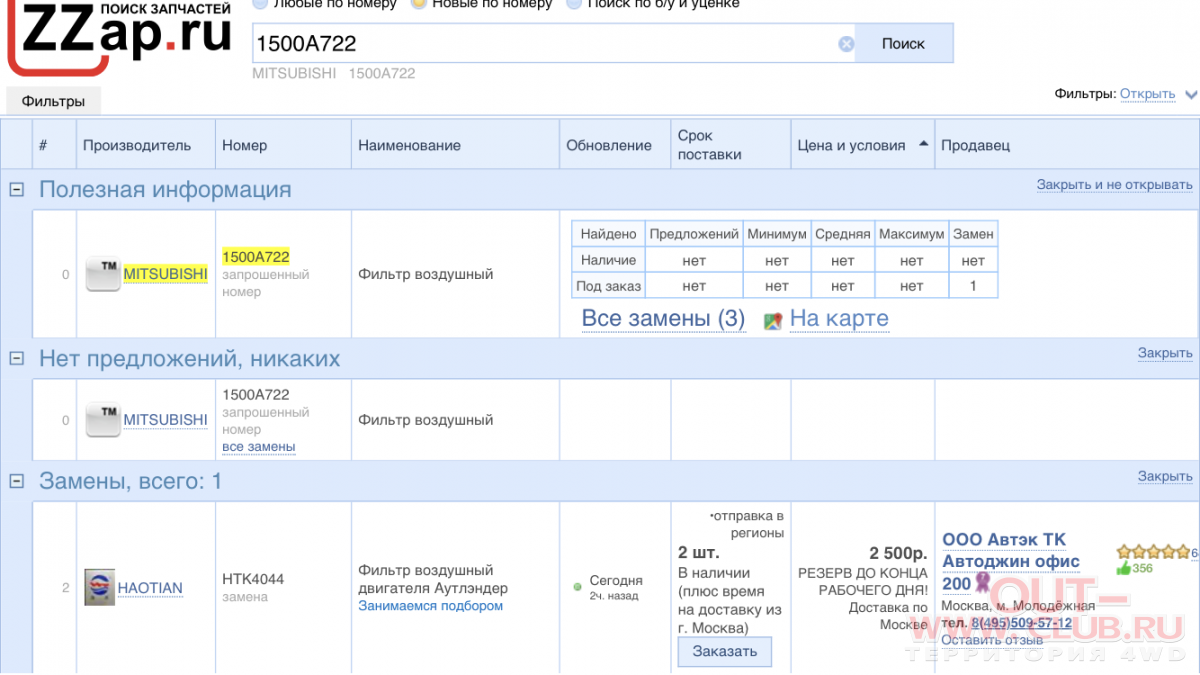Click Фильтр воздушный двигателя Аутлэндер description

(433, 579)
